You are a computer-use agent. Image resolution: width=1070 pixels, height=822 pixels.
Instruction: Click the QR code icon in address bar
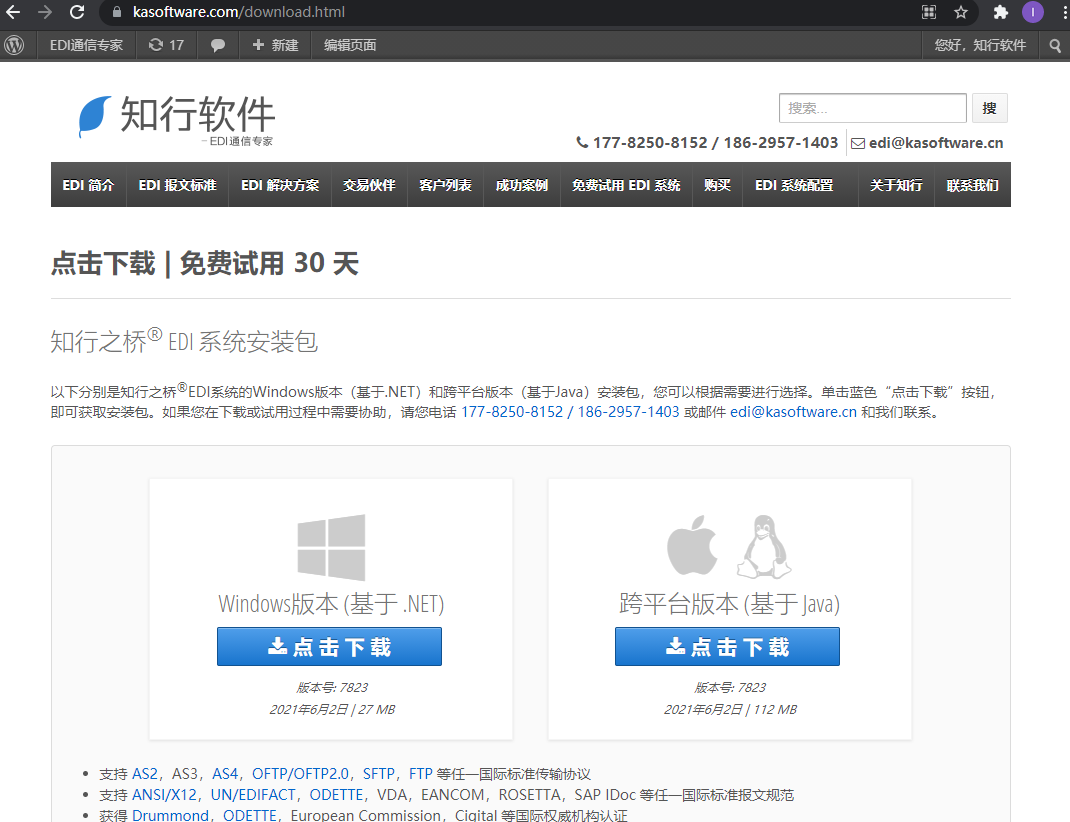pos(929,12)
